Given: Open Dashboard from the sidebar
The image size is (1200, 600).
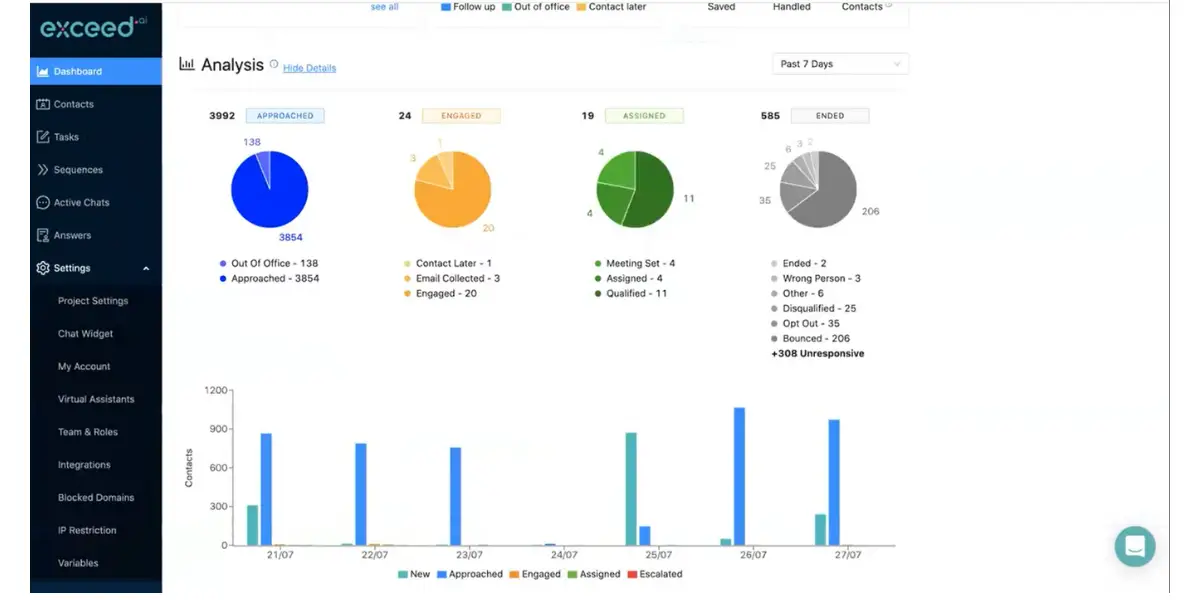Looking at the screenshot, I should (x=96, y=71).
